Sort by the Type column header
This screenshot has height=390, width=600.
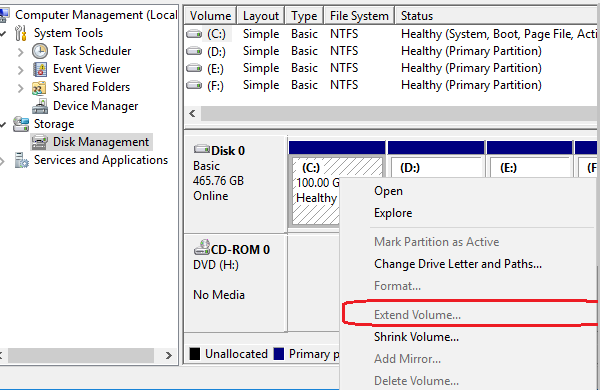click(304, 16)
